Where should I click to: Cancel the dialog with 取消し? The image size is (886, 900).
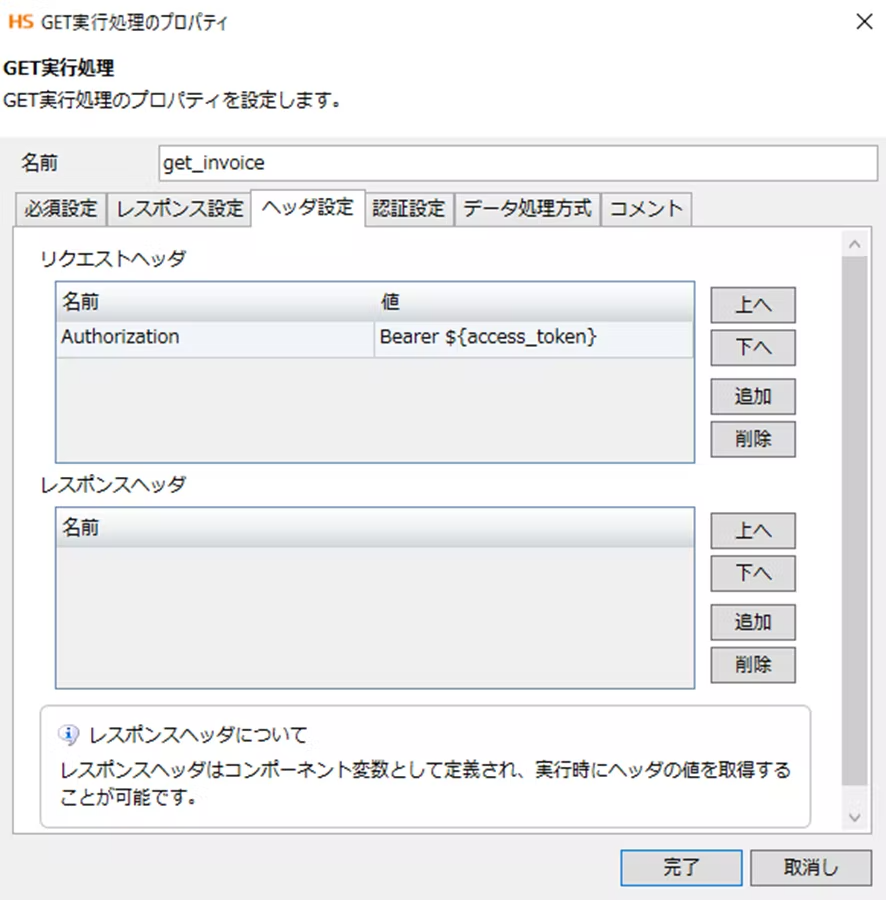pyautogui.click(x=811, y=868)
